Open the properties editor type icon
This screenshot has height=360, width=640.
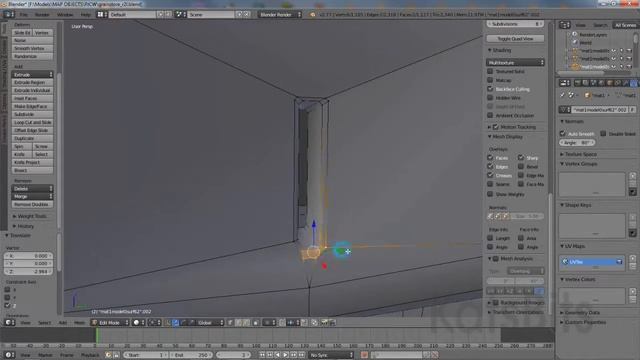(564, 83)
